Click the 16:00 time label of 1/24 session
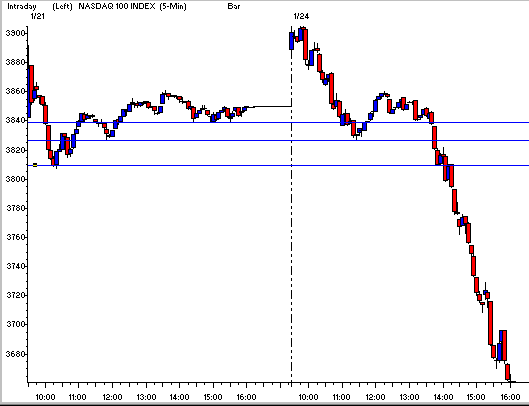 coord(510,397)
